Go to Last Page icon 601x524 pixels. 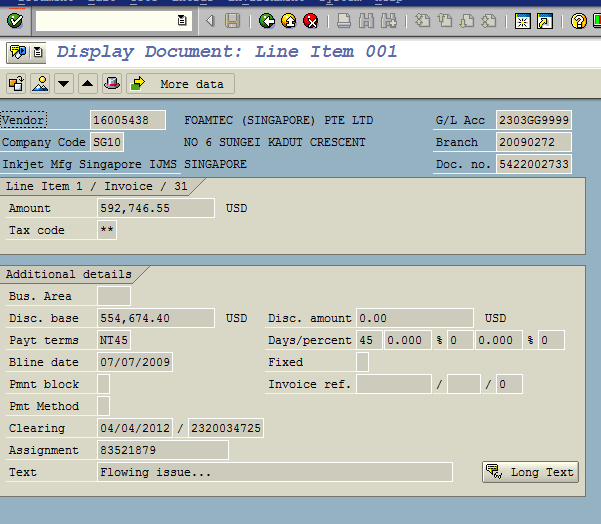click(489, 20)
